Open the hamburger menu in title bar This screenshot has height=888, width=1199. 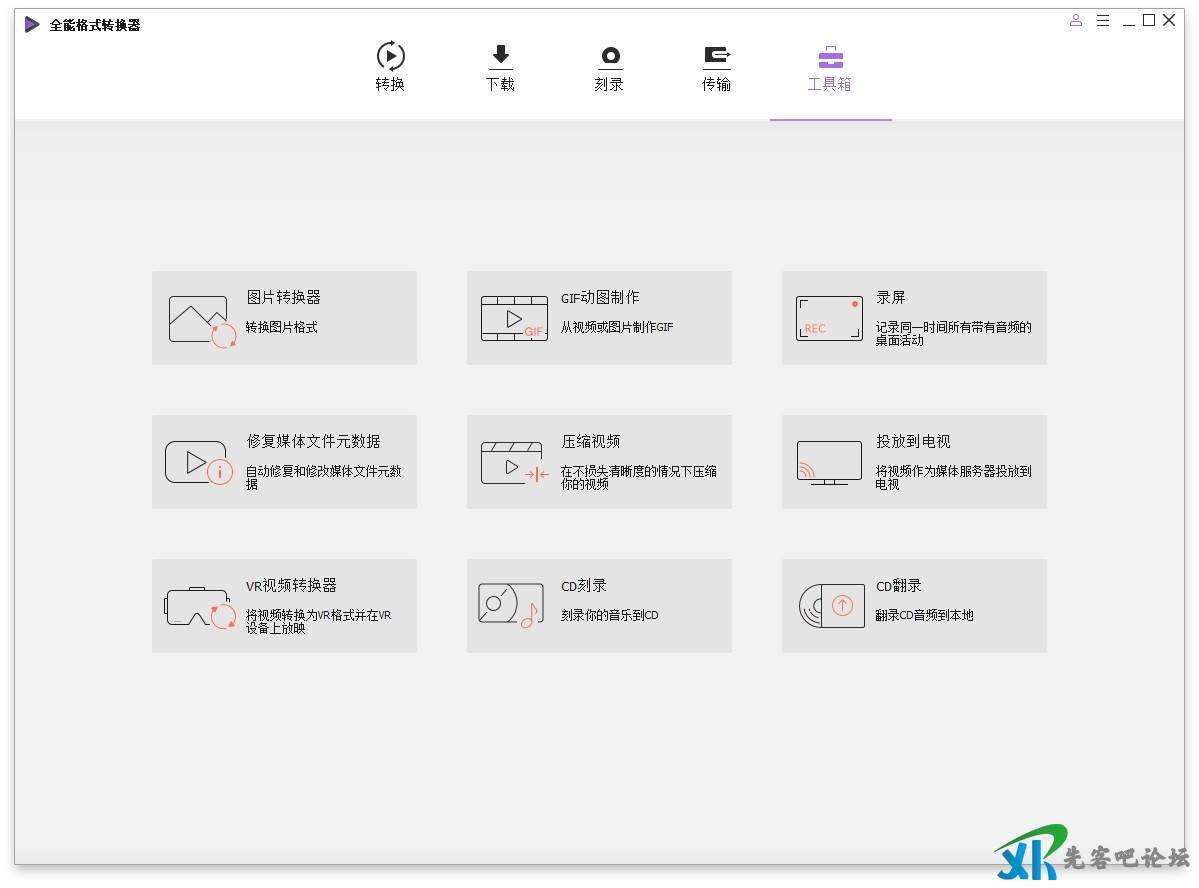pyautogui.click(x=1103, y=21)
